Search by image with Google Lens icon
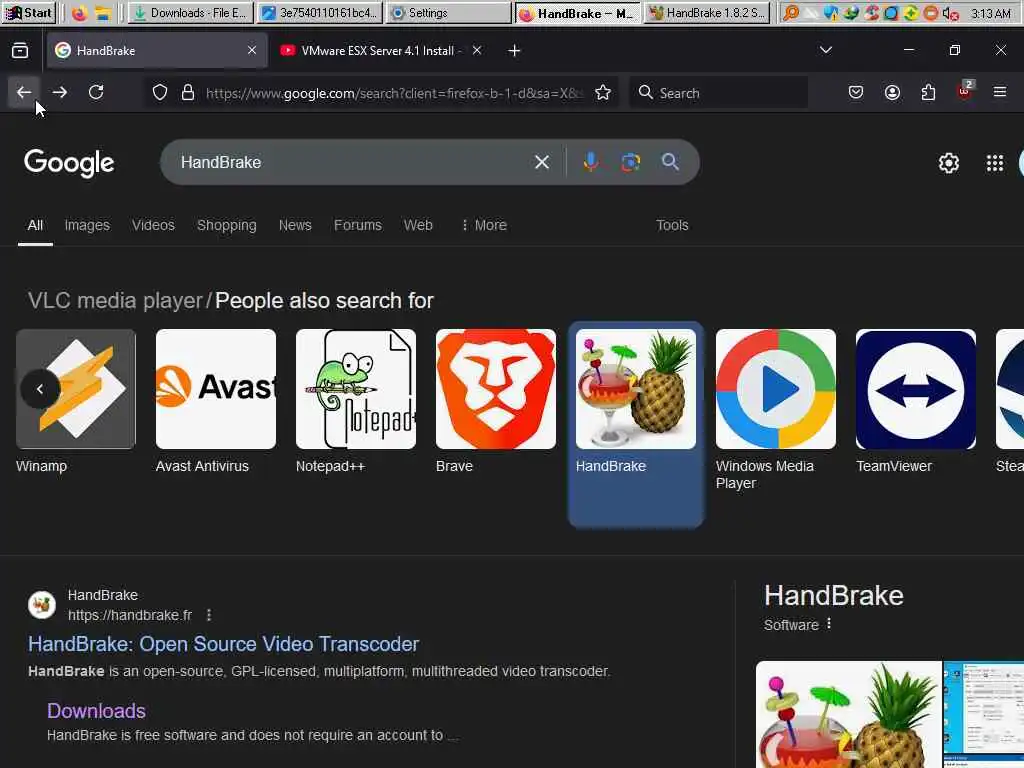Image resolution: width=1024 pixels, height=768 pixels. pyautogui.click(x=630, y=162)
